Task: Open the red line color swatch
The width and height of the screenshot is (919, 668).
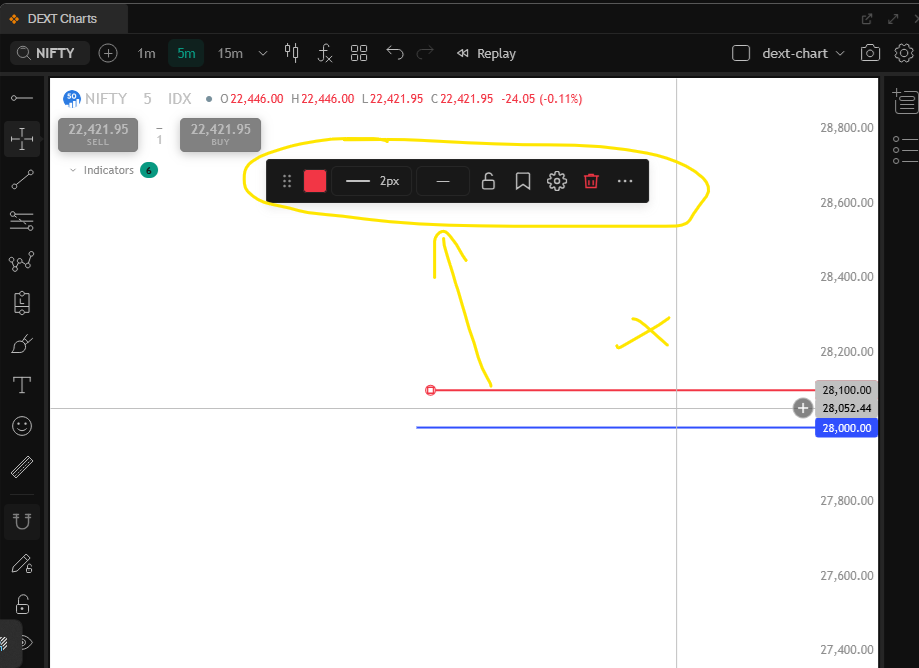Action: tap(315, 181)
